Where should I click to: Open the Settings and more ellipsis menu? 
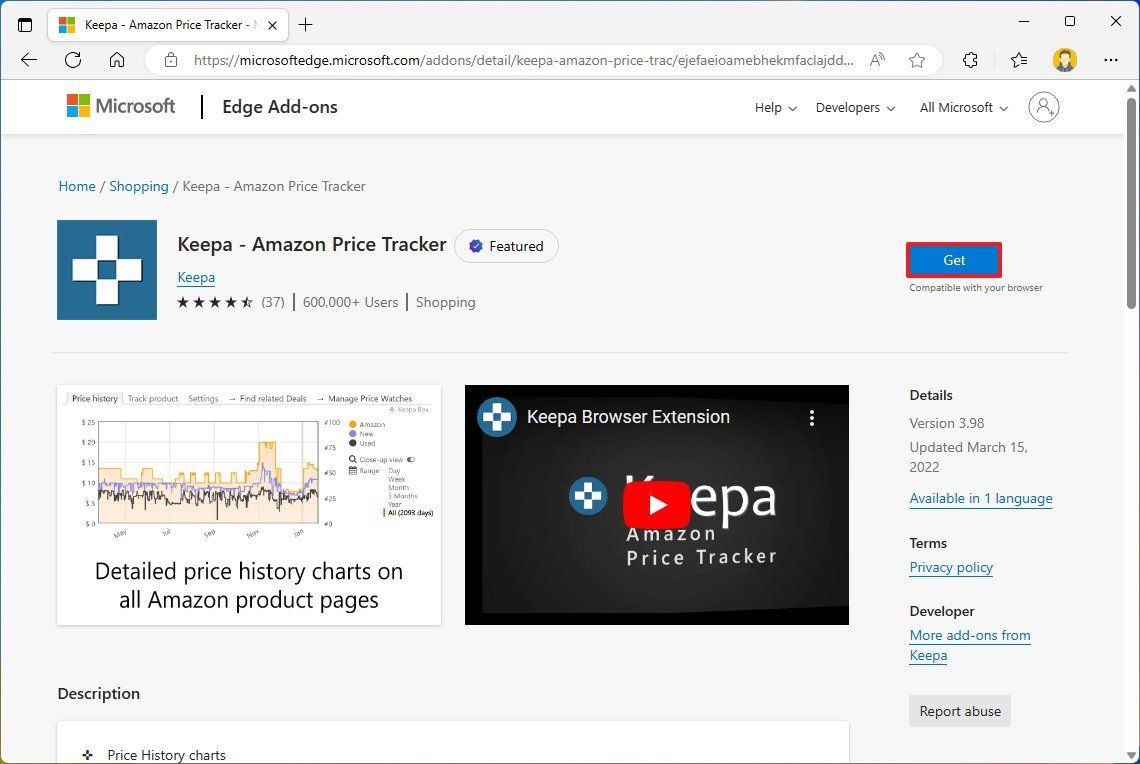point(1111,60)
